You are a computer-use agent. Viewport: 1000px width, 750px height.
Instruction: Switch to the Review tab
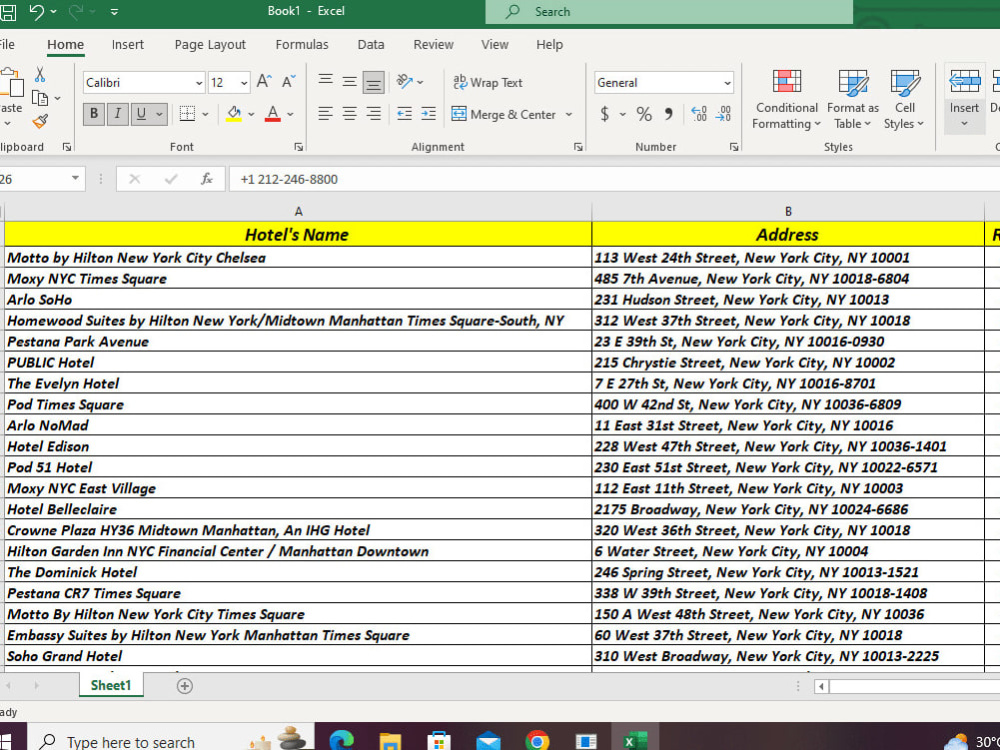click(x=433, y=45)
